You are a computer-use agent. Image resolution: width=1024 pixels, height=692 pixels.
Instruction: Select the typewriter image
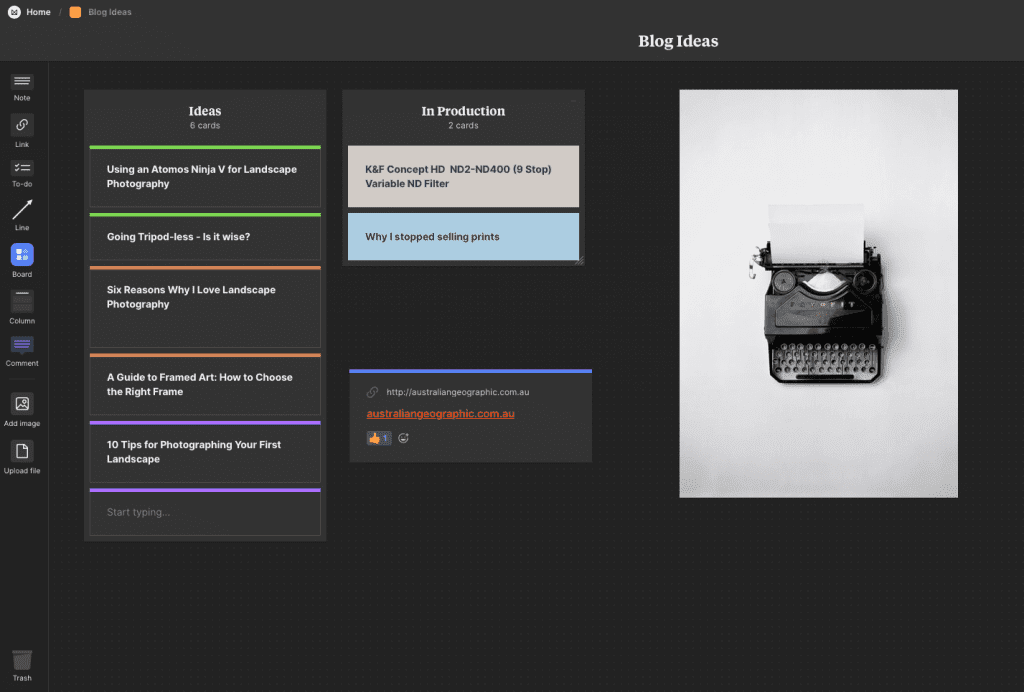[x=818, y=293]
